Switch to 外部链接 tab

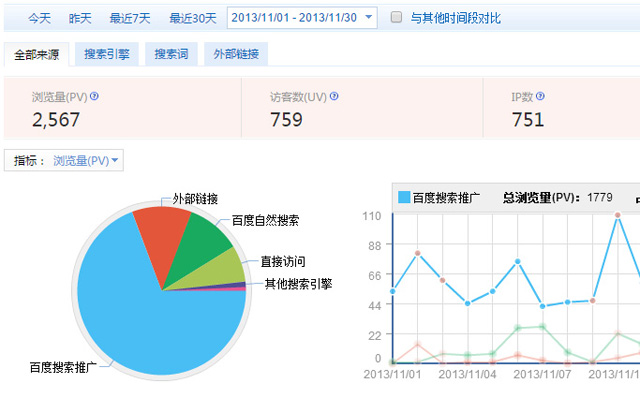pos(236,54)
